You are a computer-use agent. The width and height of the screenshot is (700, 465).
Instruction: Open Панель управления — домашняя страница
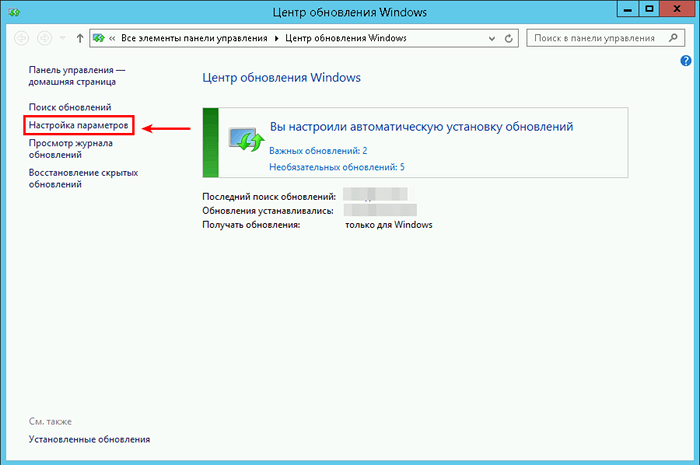[x=77, y=76]
